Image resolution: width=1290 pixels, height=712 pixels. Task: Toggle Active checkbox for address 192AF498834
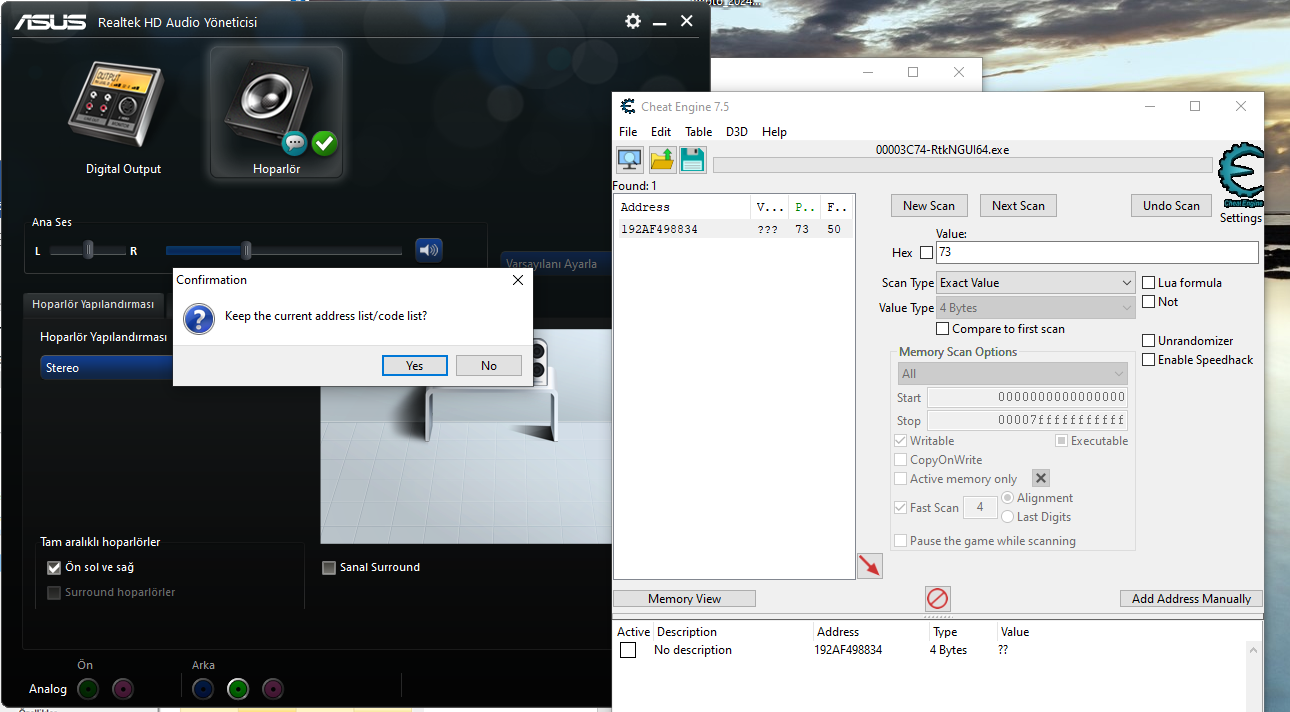(x=628, y=650)
